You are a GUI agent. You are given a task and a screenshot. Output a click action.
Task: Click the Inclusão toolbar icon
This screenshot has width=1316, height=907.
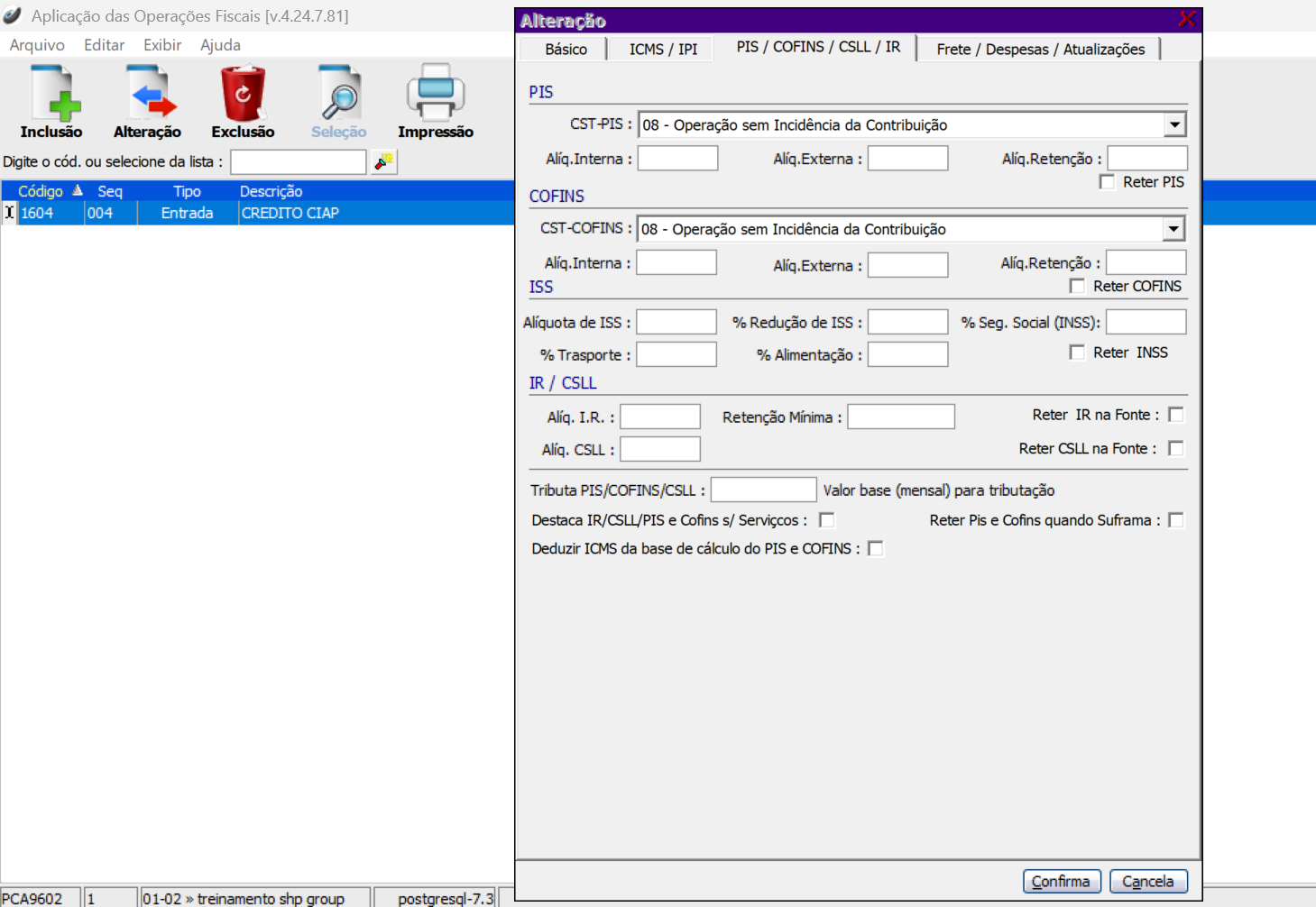(51, 93)
